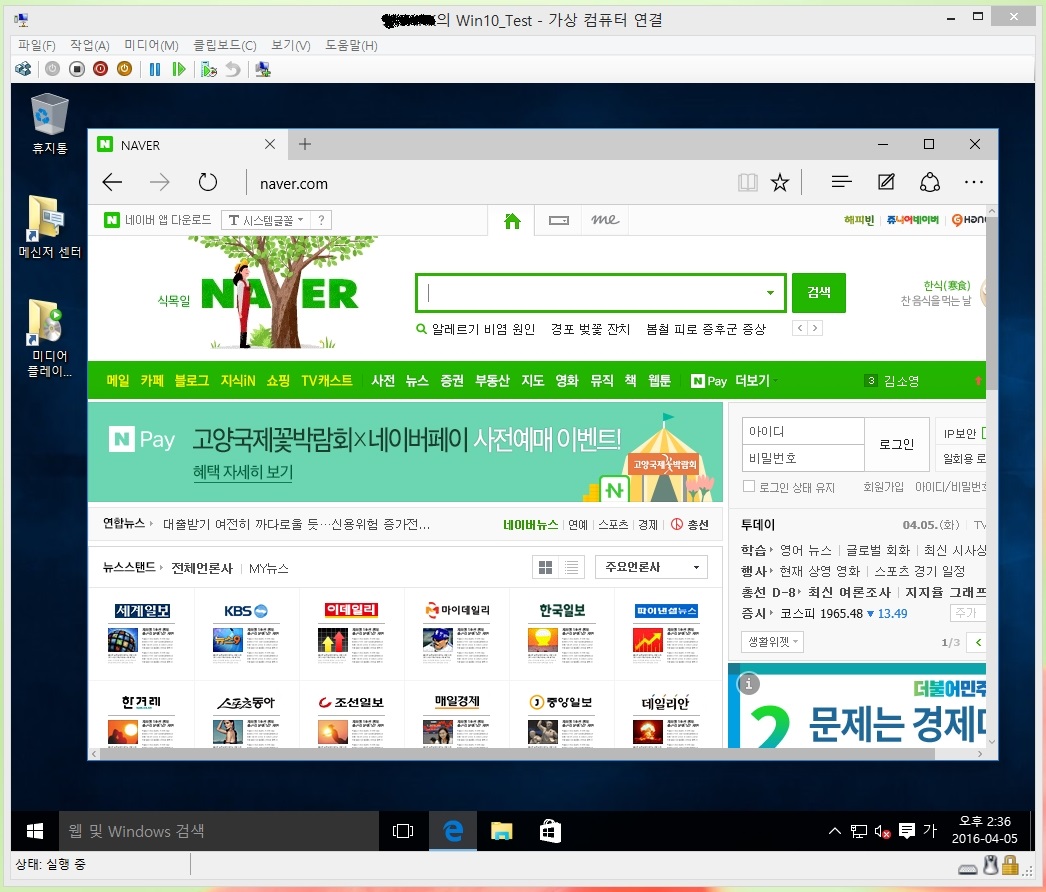Open 메일 in Naver menu
Screen dimensions: 1046x892
pyautogui.click(x=117, y=380)
